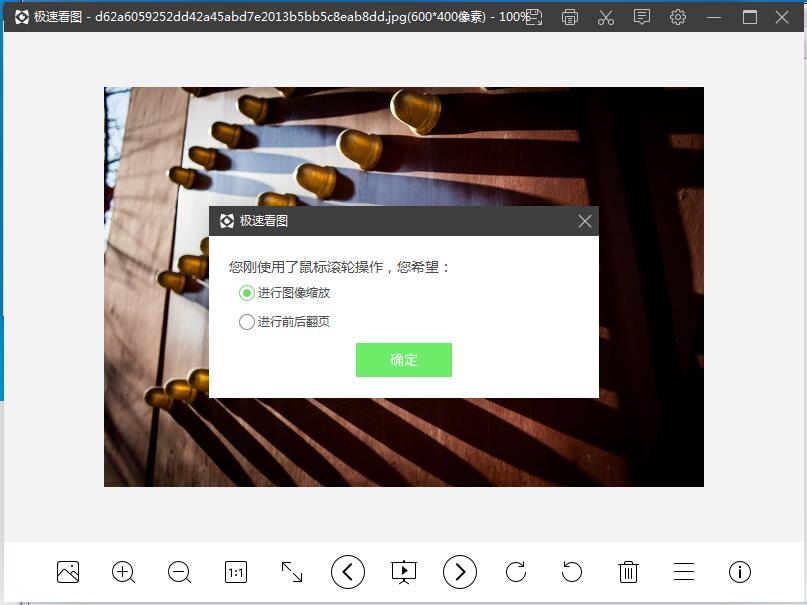The width and height of the screenshot is (807, 605).
Task: Toggle fullscreen with the expand arrows icon
Action: coord(292,572)
